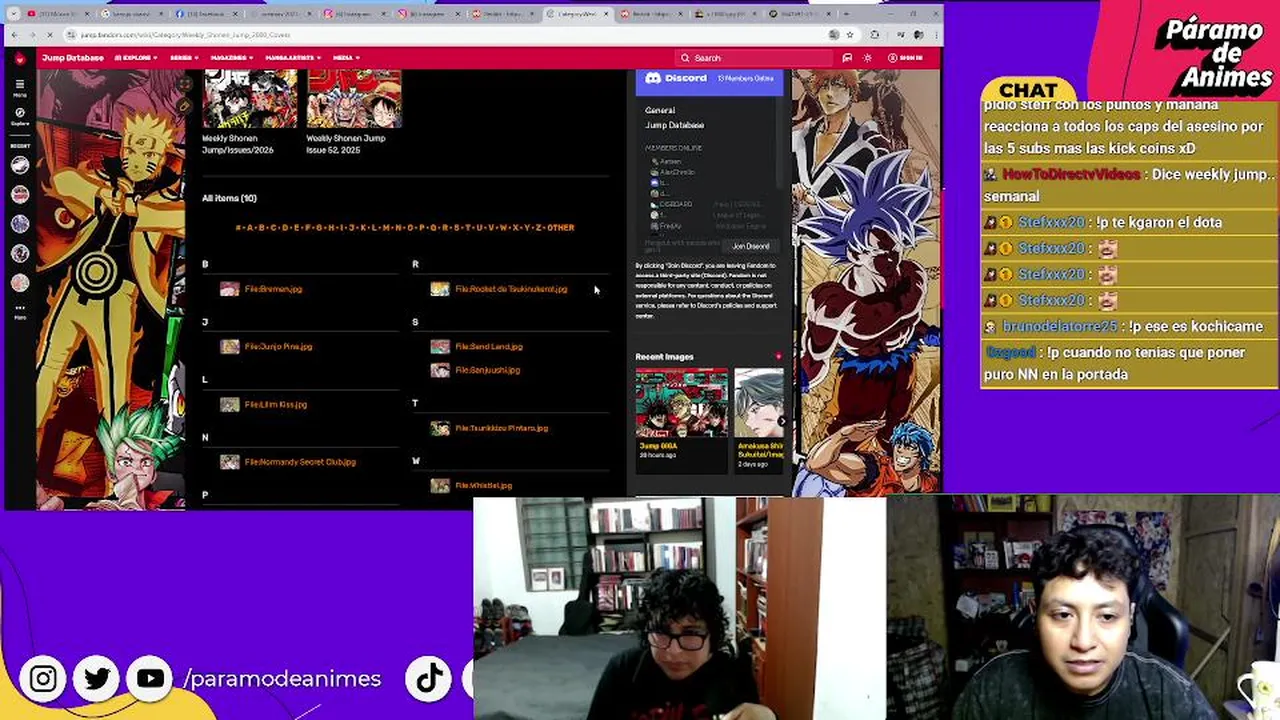Screen dimensions: 1280x720
Task: Bookmark this page with the star icon
Action: click(850, 34)
